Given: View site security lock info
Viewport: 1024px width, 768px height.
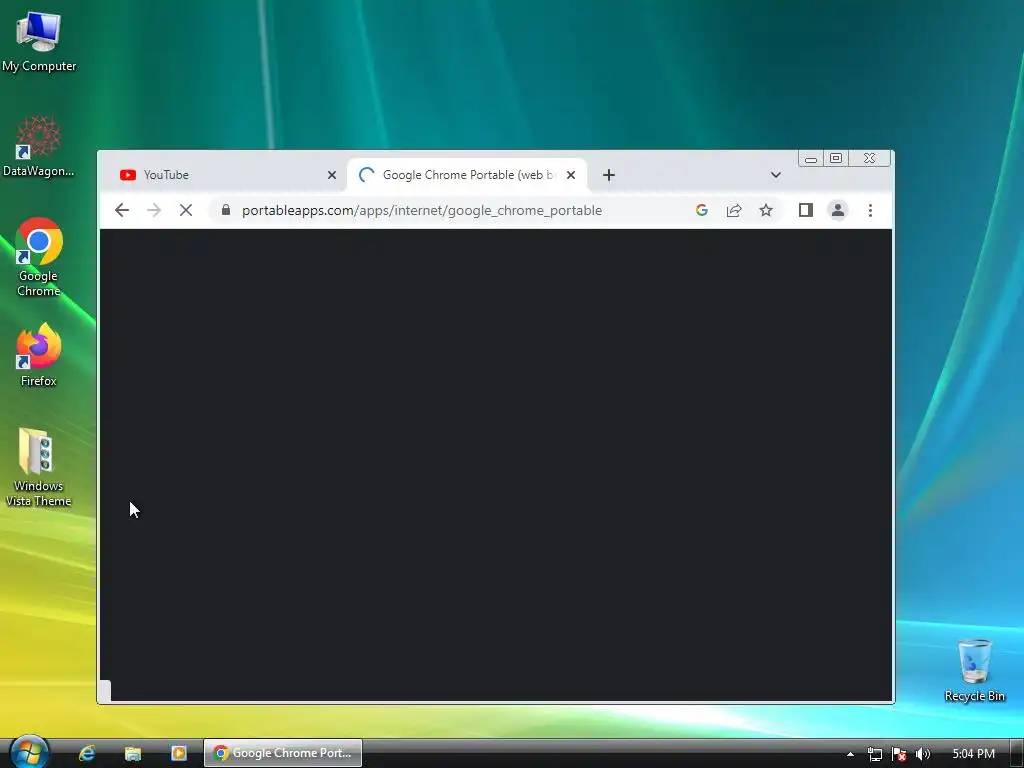Looking at the screenshot, I should click(226, 210).
